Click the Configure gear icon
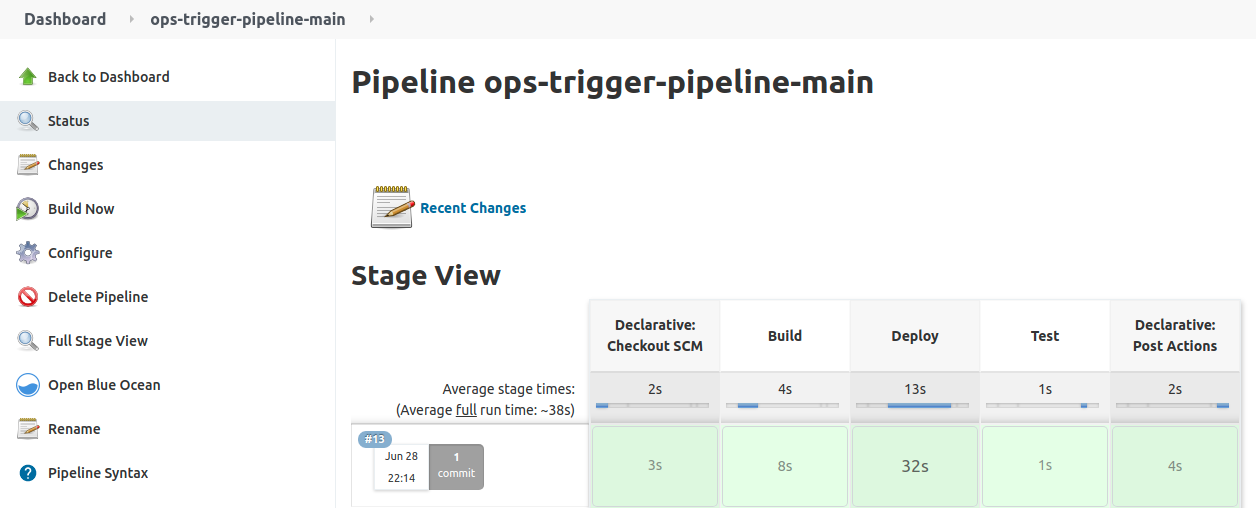This screenshot has height=508, width=1256. click(x=28, y=253)
